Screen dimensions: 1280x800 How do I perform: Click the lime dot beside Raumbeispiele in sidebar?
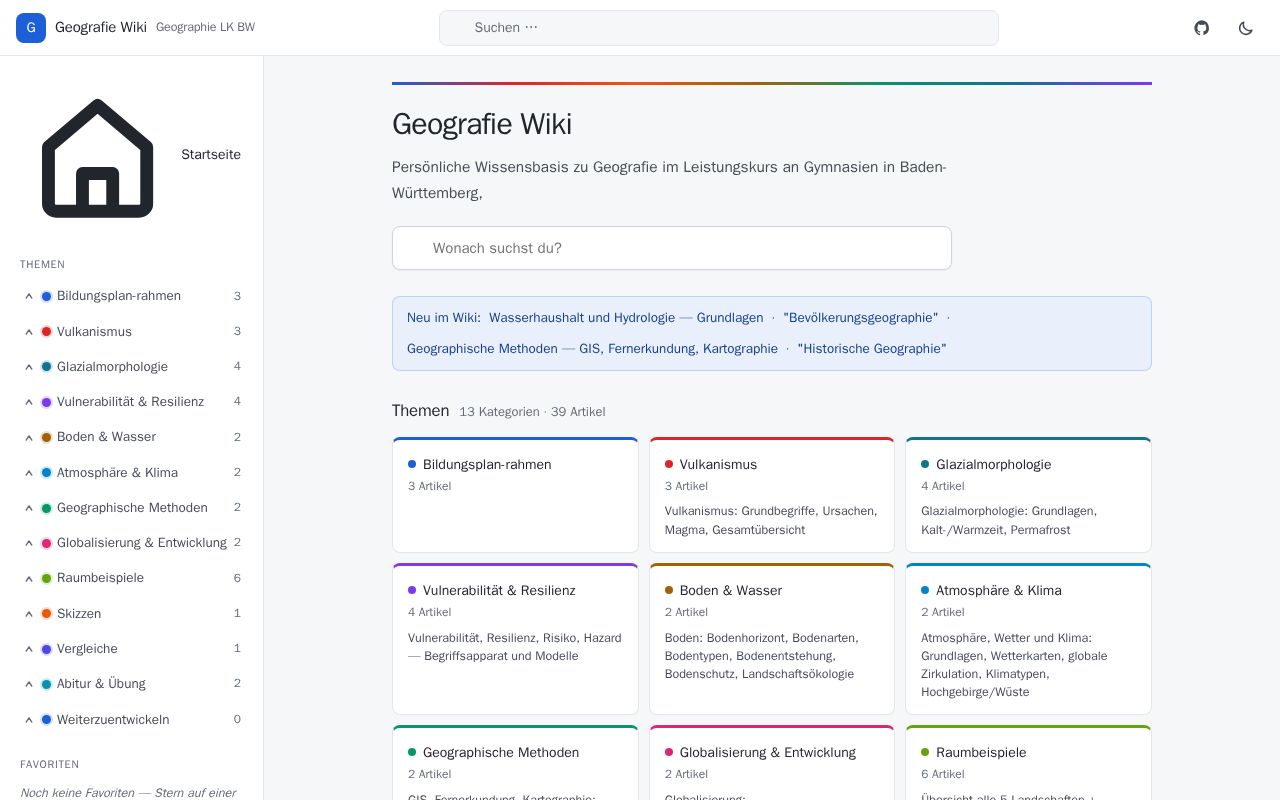point(46,578)
